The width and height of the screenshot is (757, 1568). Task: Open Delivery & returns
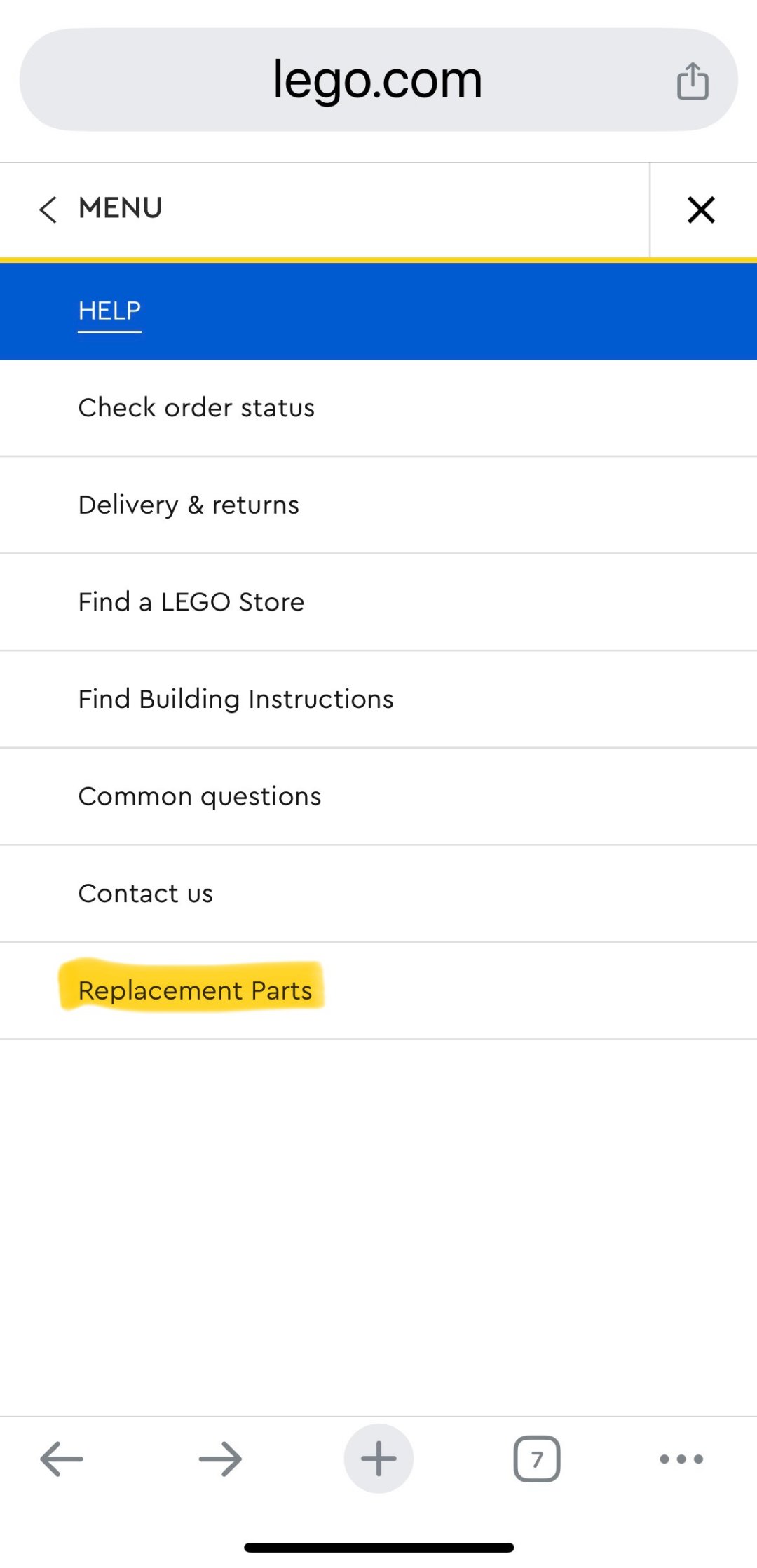point(189,505)
